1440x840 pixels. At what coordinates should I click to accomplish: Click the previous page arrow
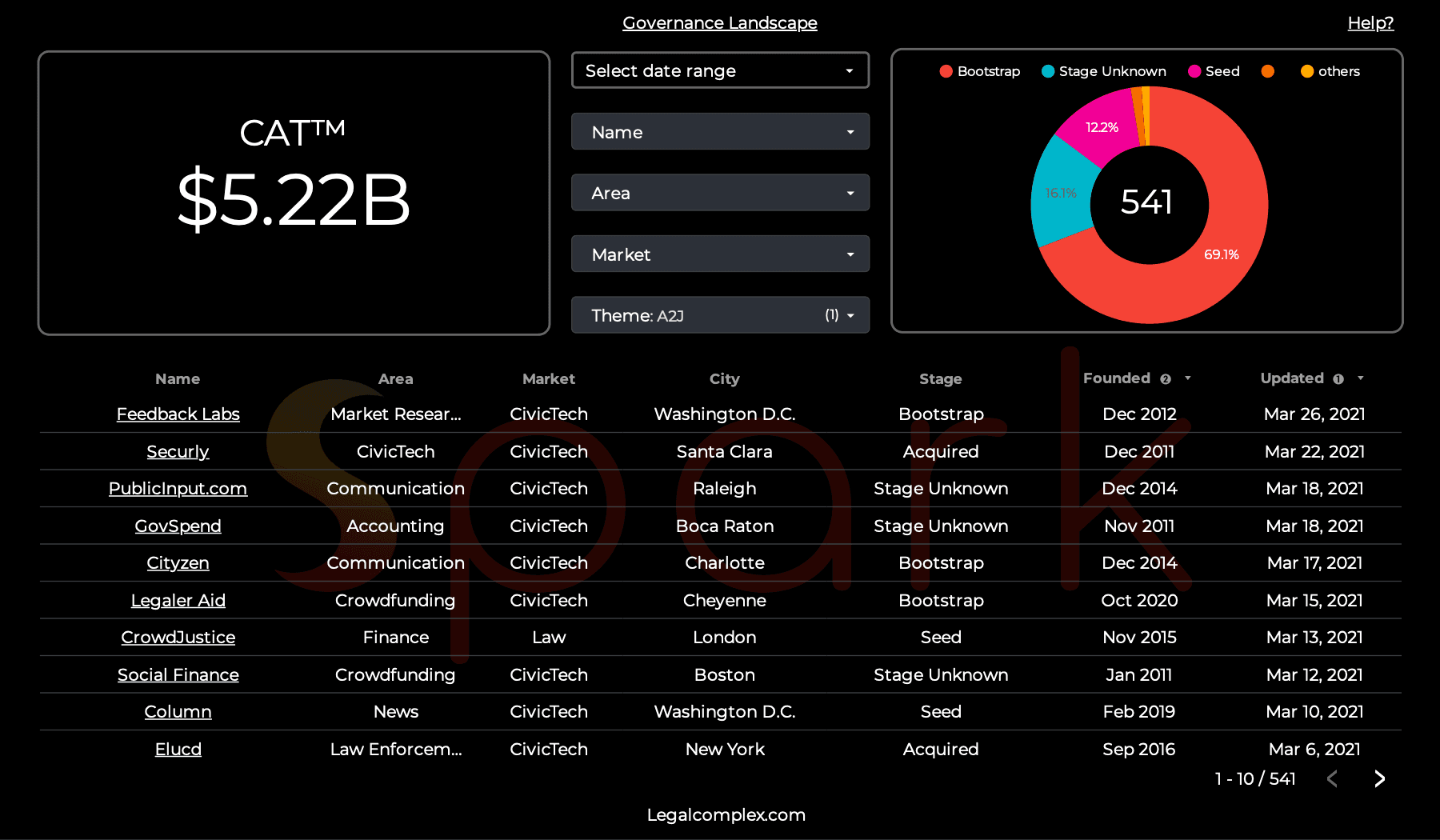1332,779
